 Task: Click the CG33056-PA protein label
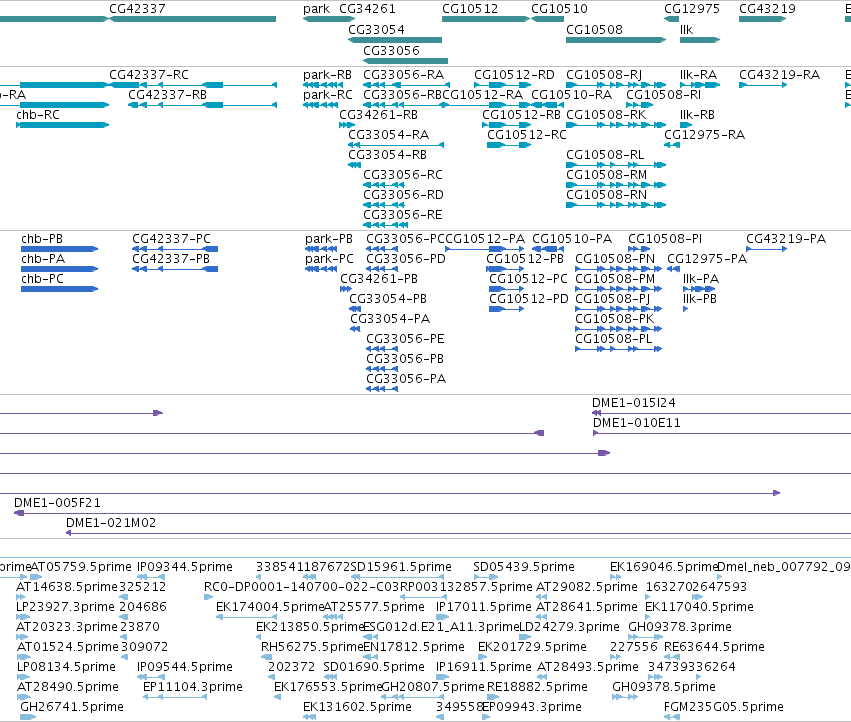click(406, 378)
